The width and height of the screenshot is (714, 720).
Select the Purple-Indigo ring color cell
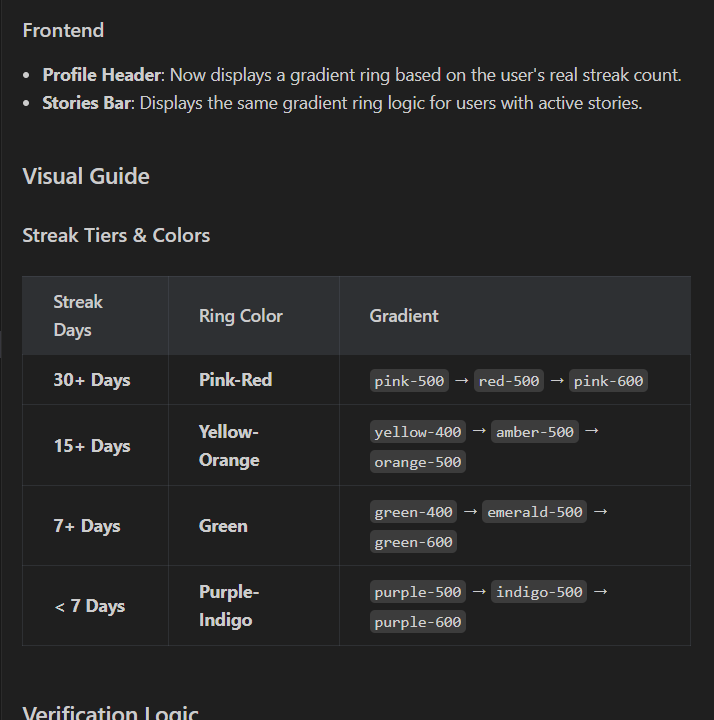pos(229,606)
